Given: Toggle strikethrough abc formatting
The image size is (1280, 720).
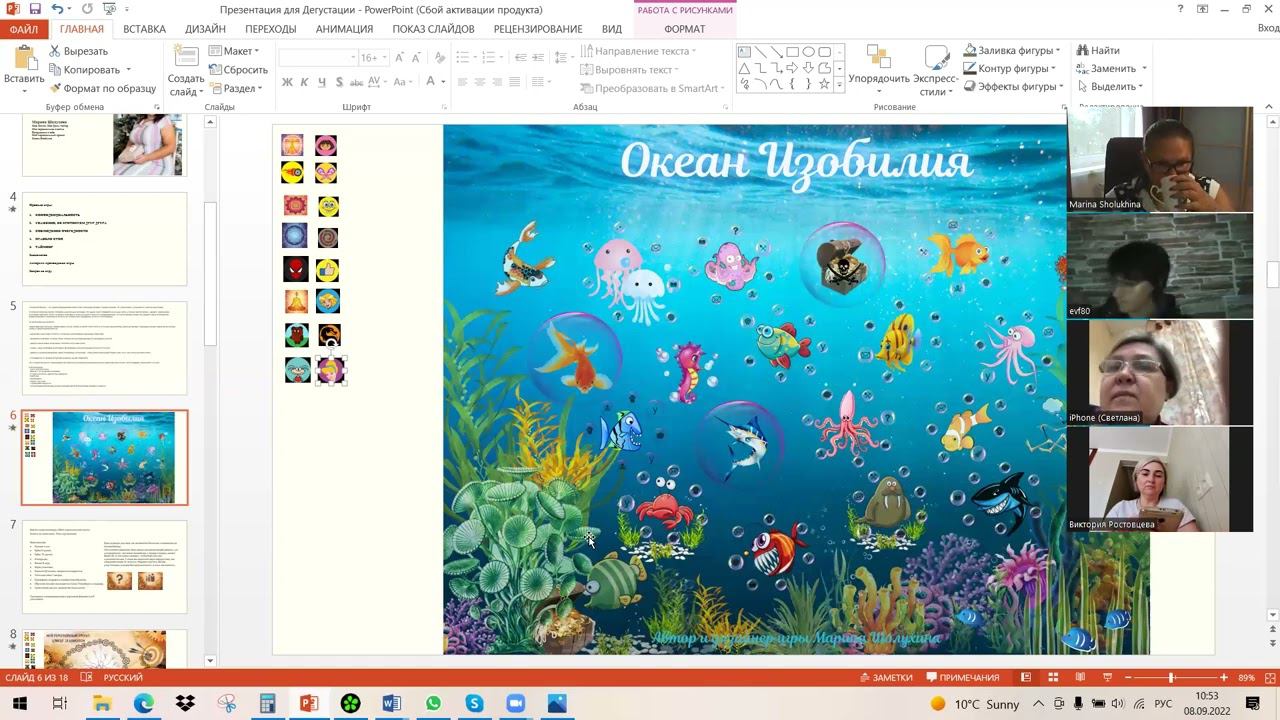Looking at the screenshot, I should (358, 82).
